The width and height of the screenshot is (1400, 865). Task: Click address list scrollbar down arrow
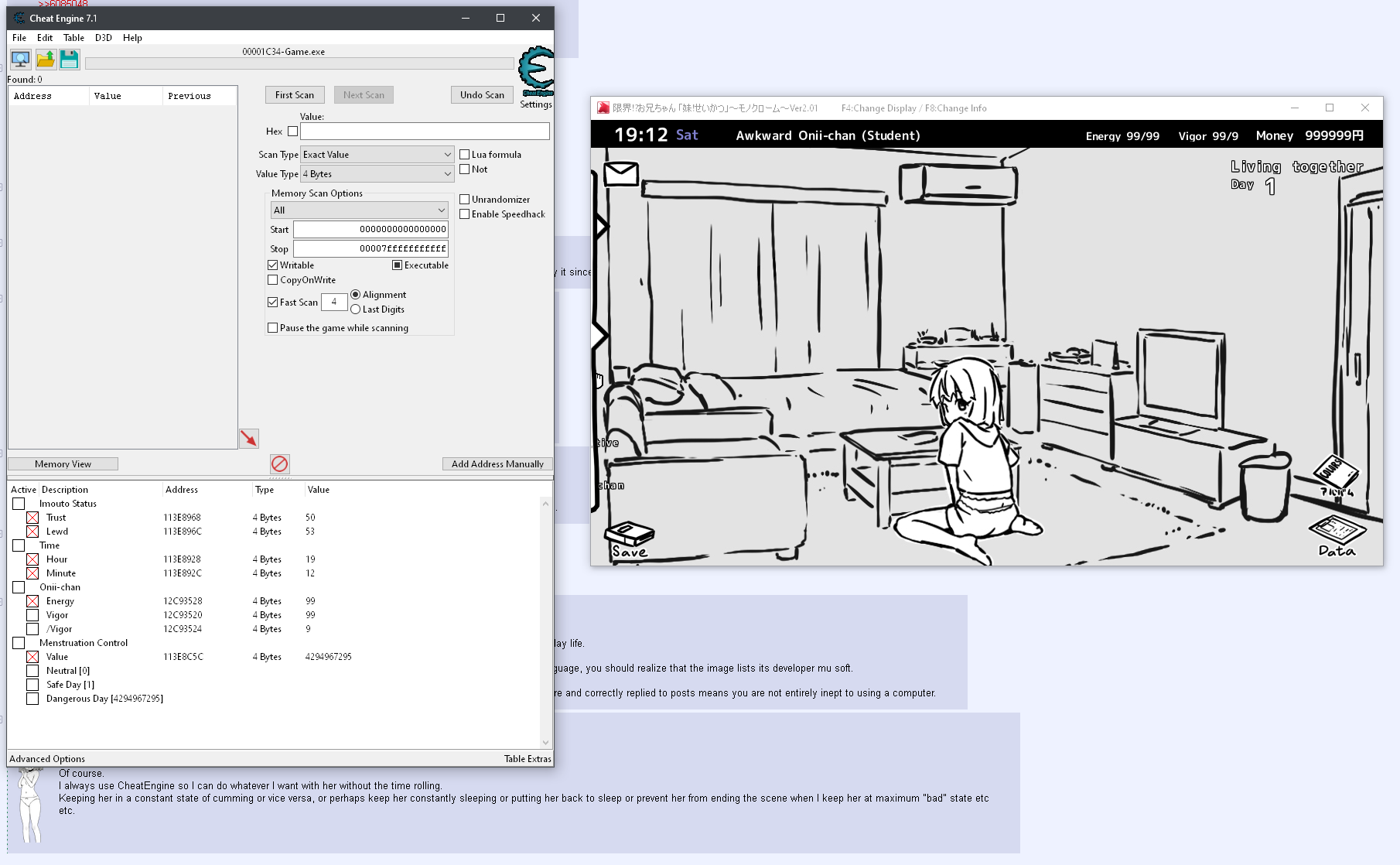pos(545,743)
